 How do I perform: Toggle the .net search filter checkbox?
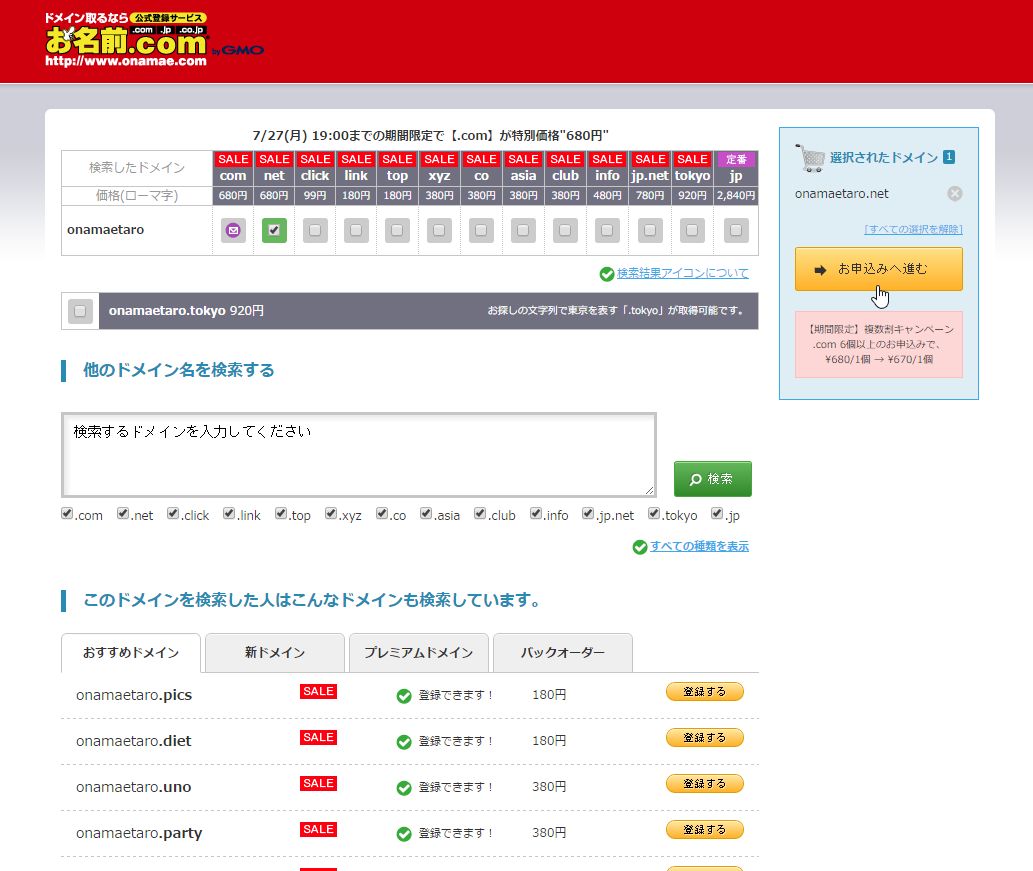(123, 513)
